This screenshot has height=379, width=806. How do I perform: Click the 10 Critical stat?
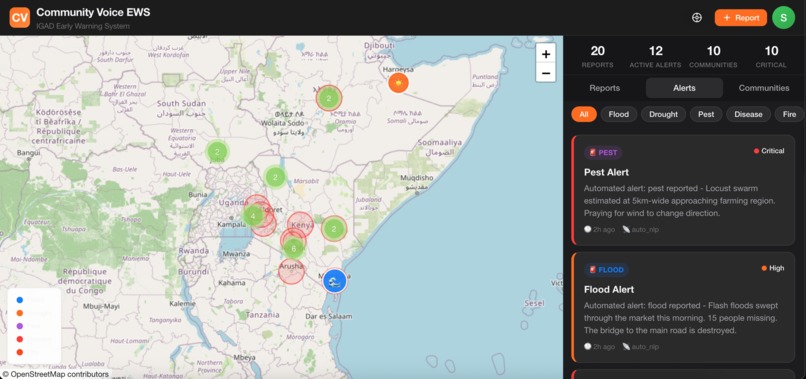click(x=771, y=57)
